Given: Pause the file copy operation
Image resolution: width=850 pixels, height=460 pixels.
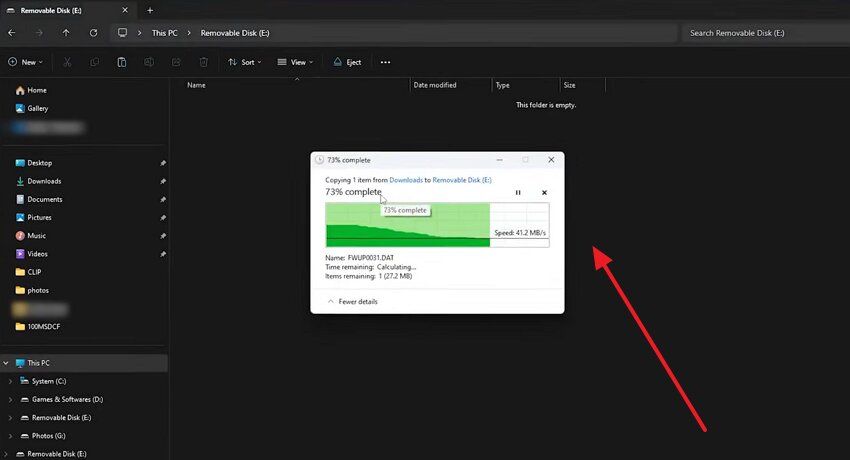Looking at the screenshot, I should 518,193.
